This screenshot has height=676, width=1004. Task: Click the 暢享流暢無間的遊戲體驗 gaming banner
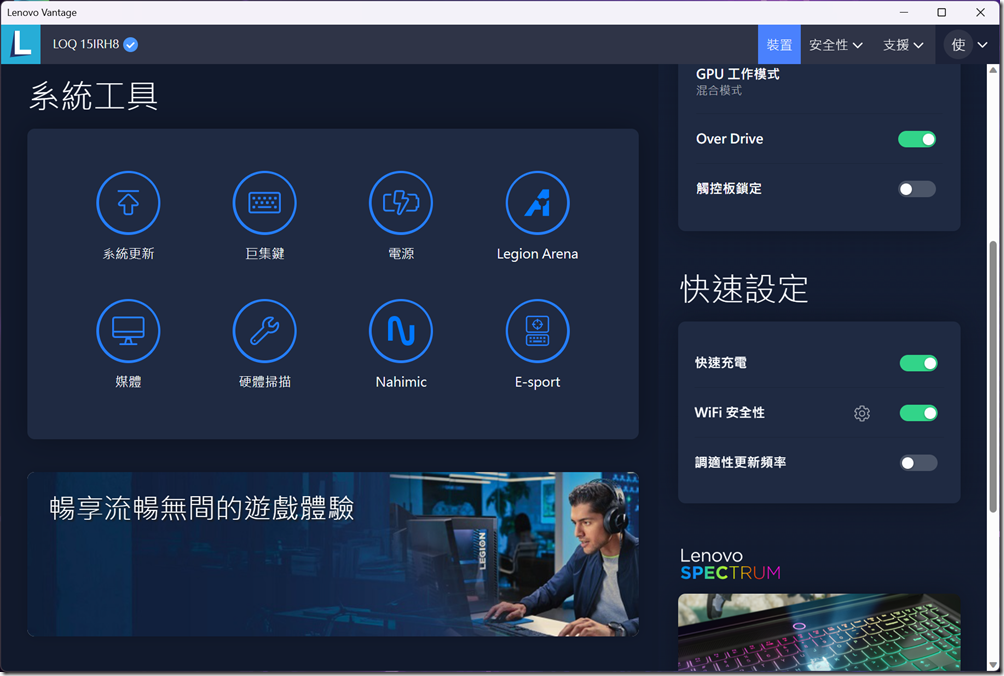coord(333,554)
